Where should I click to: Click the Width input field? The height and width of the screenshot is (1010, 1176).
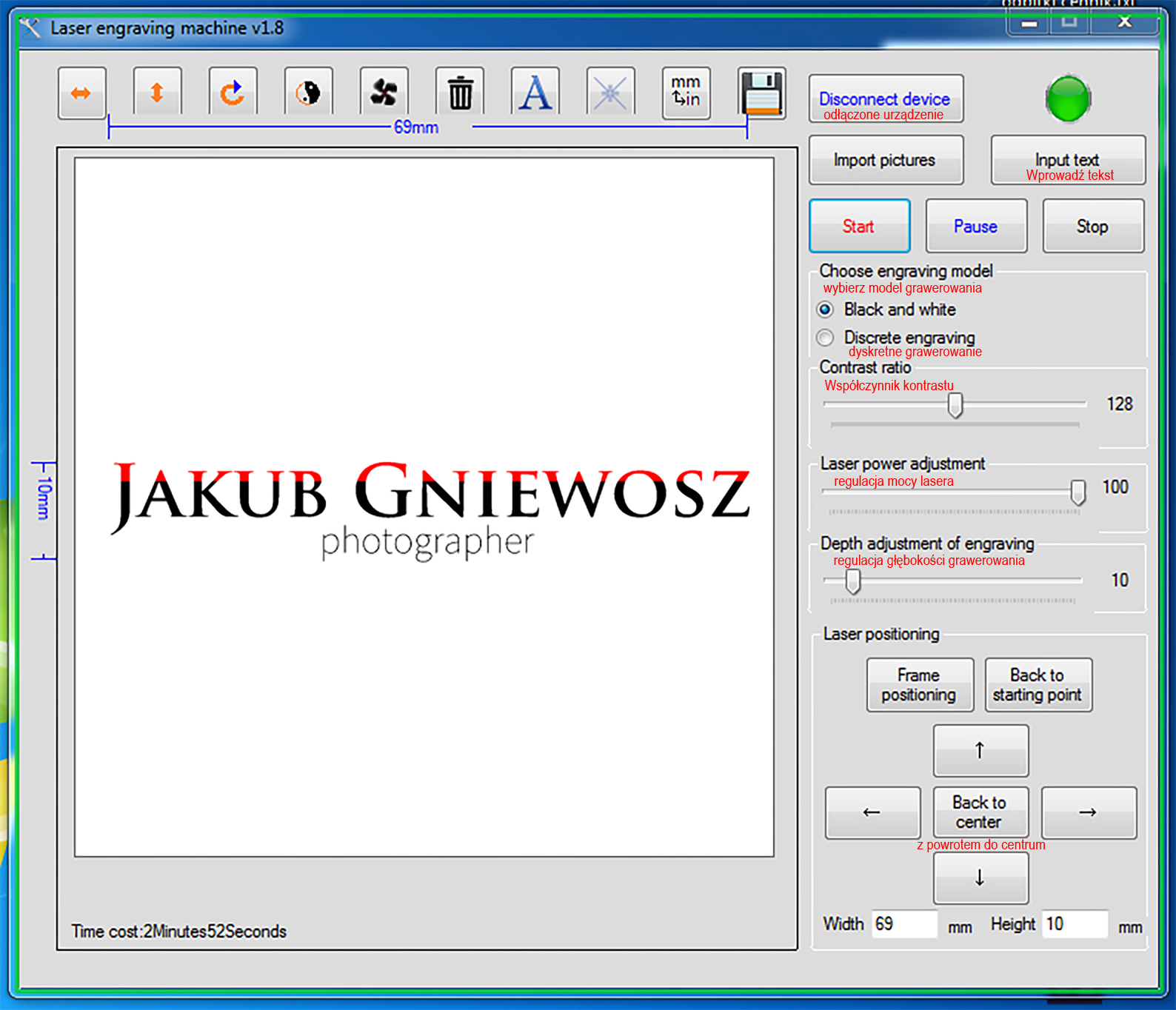[903, 924]
